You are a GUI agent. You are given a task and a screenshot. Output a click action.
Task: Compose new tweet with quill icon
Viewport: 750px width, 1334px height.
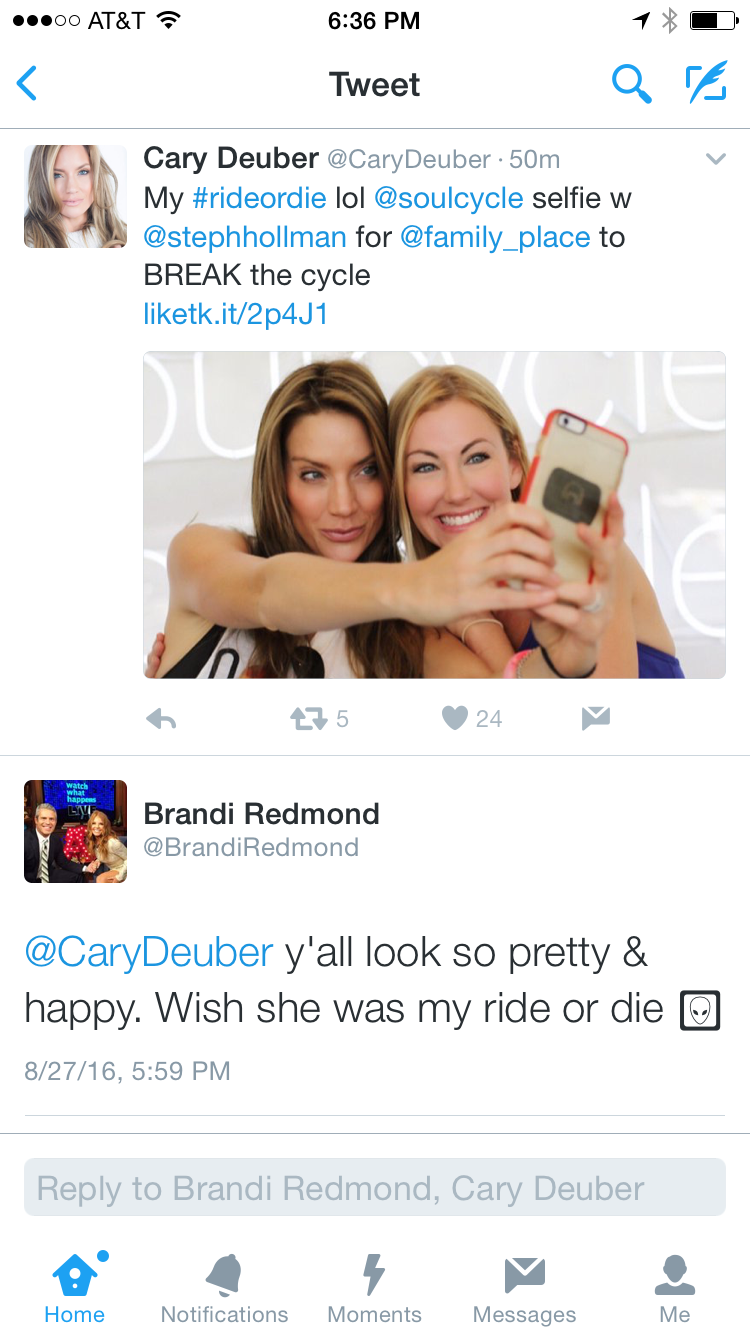click(x=706, y=84)
